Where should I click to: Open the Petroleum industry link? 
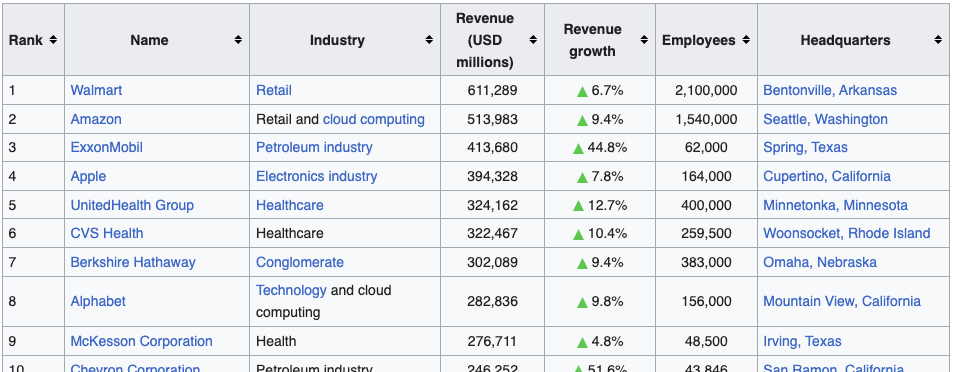314,148
